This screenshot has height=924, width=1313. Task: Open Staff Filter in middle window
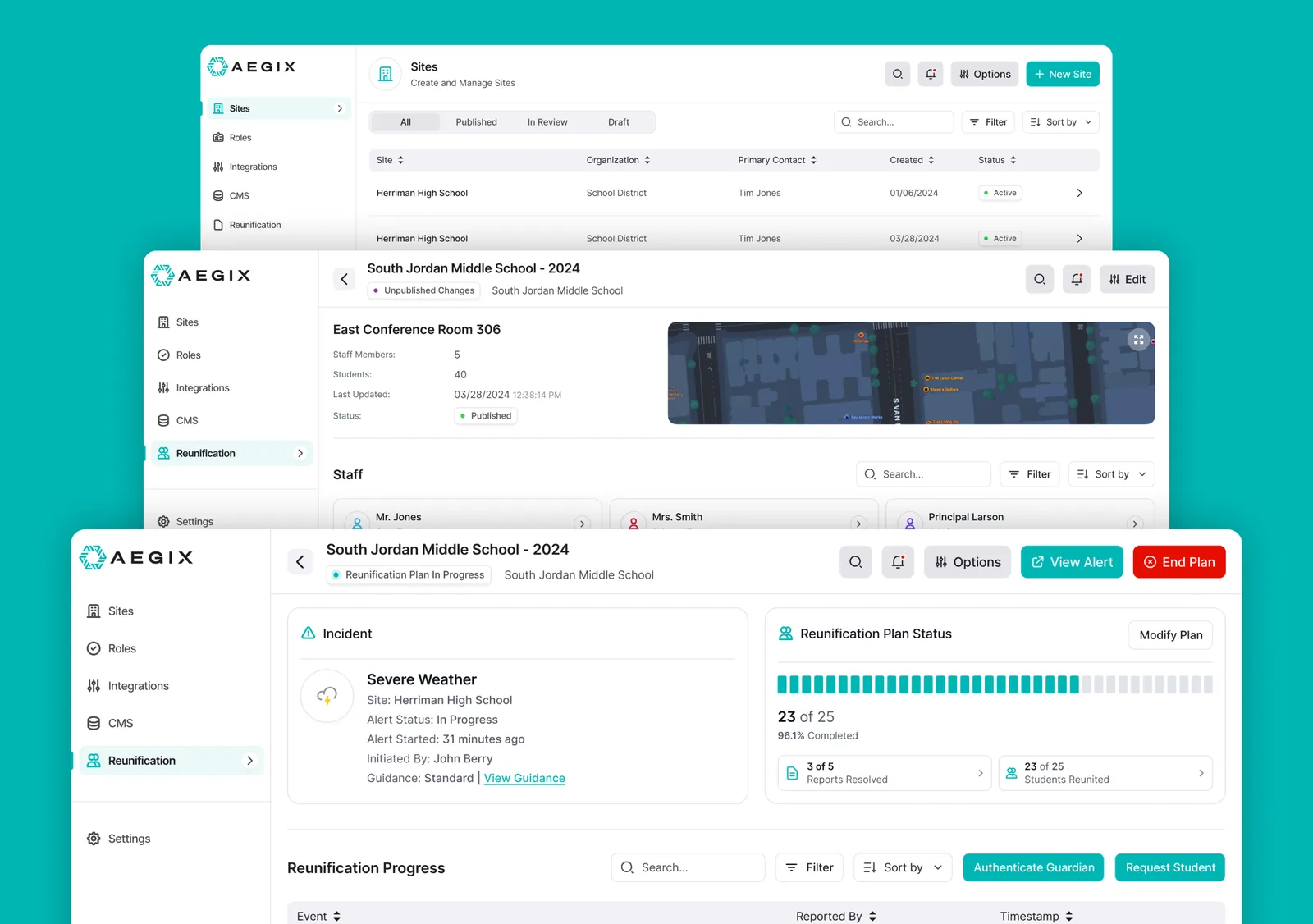[x=1030, y=474]
